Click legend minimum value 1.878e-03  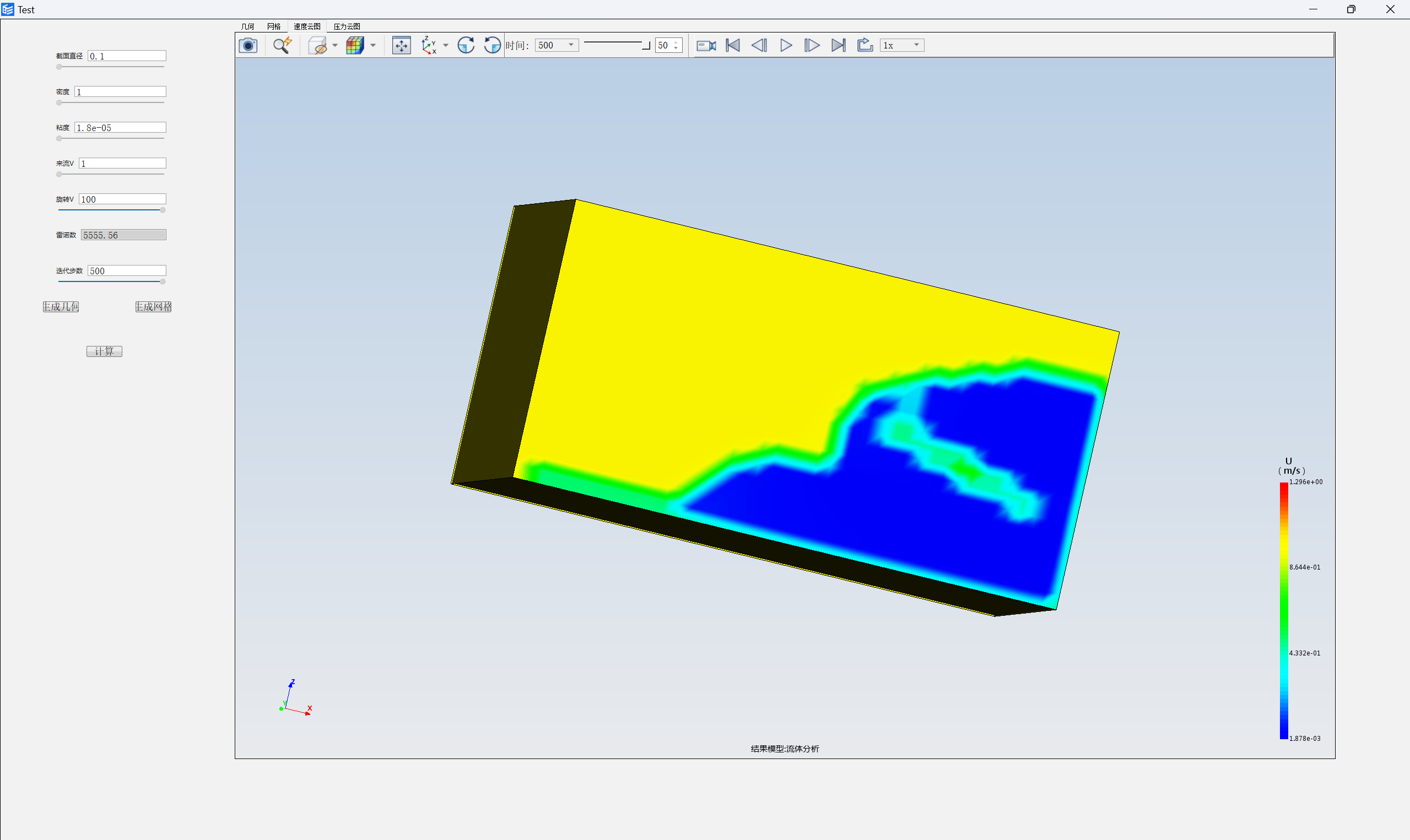click(1305, 739)
